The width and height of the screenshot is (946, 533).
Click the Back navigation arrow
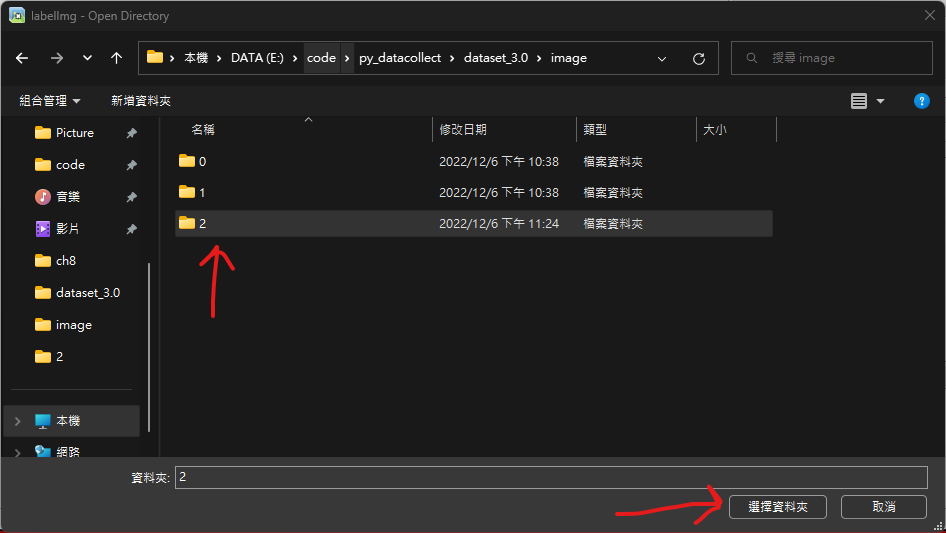22,58
